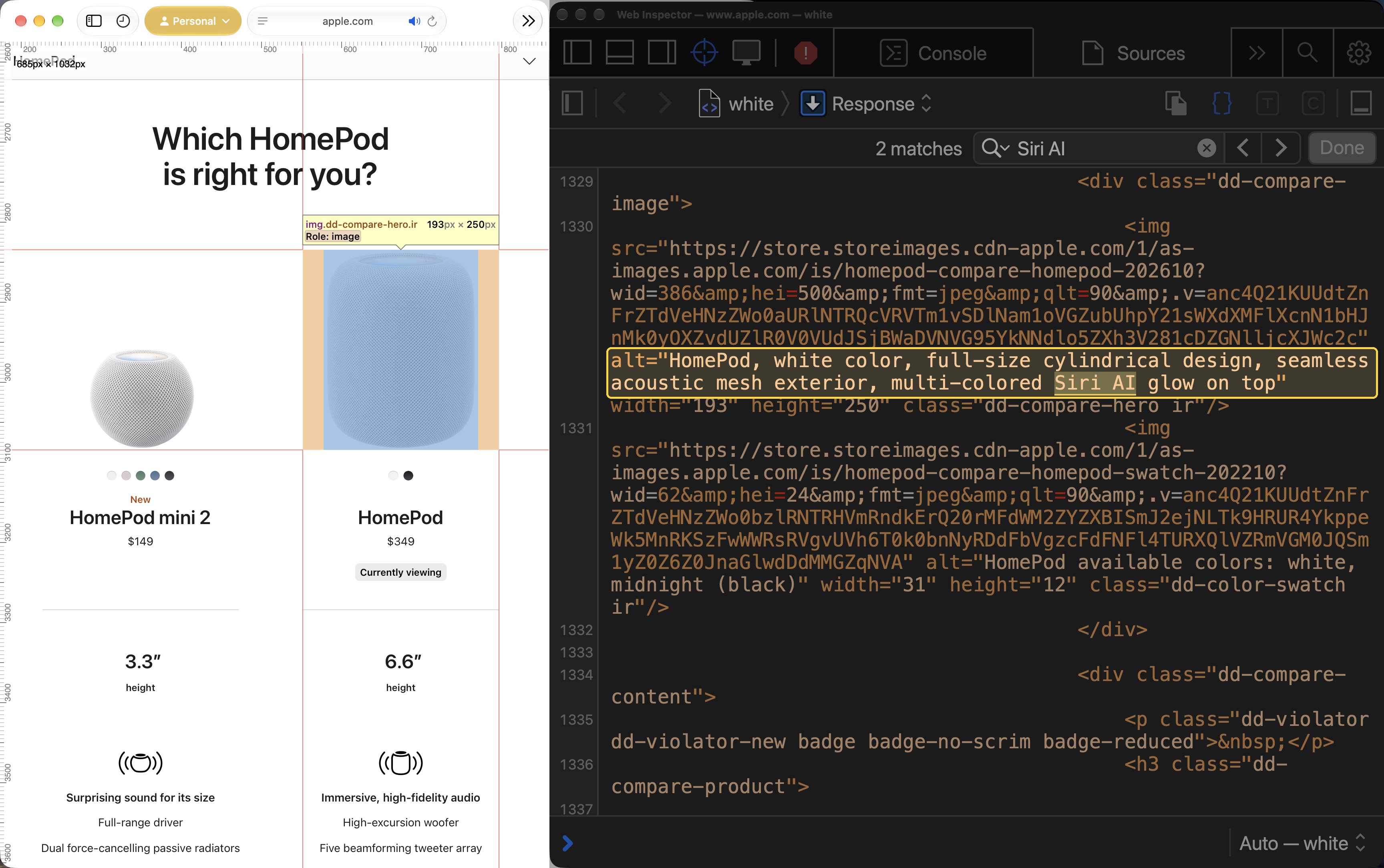Switch to Sources tab
This screenshot has width=1384, height=868.
1133,53
